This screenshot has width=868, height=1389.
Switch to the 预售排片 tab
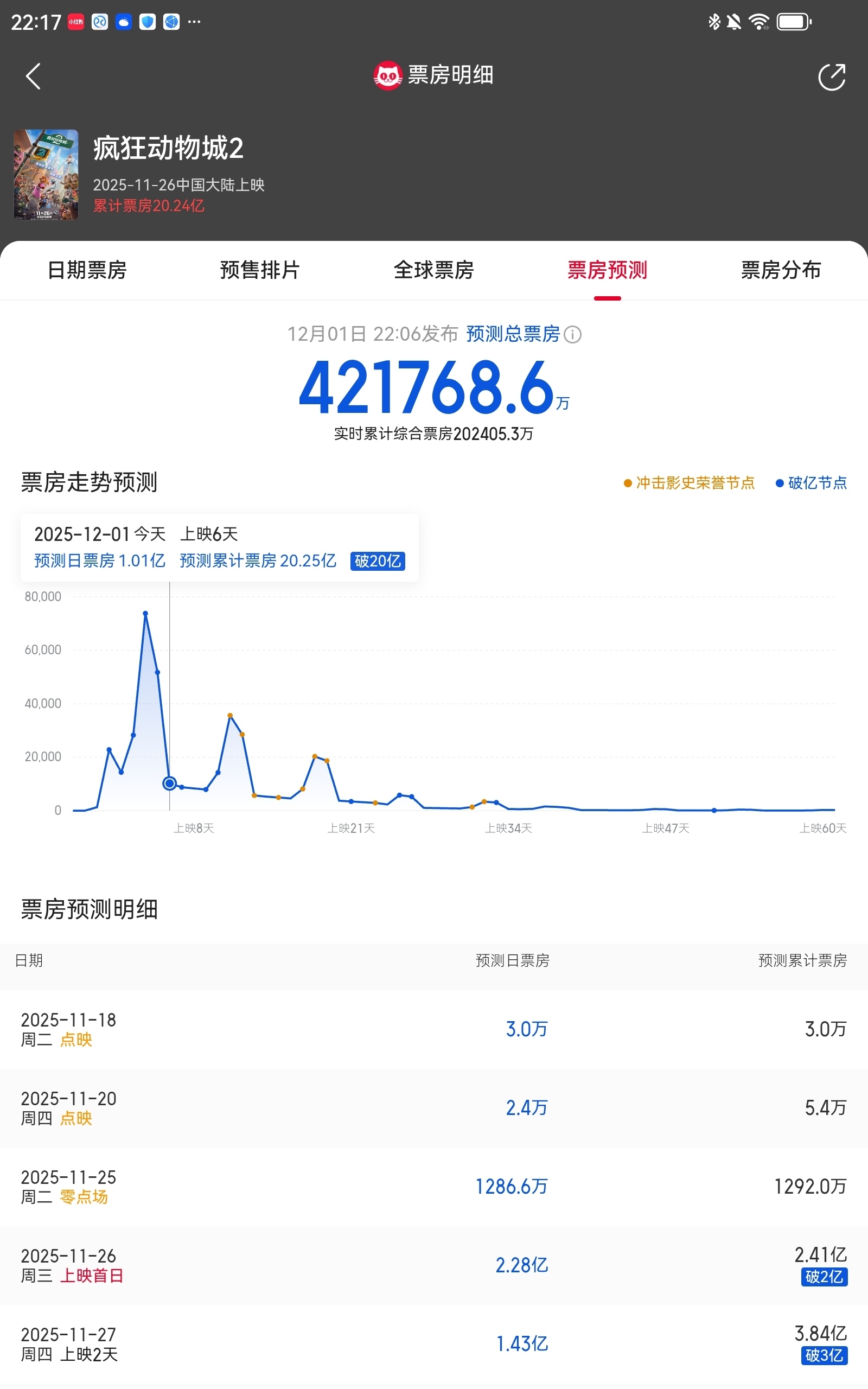pyautogui.click(x=260, y=270)
